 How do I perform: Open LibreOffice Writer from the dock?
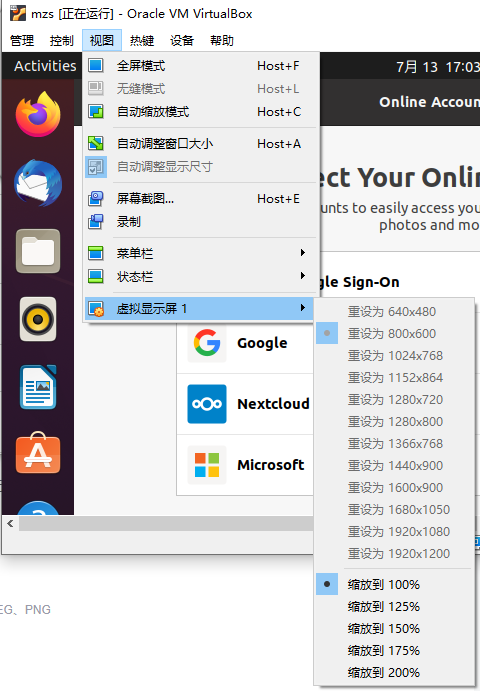(38, 387)
